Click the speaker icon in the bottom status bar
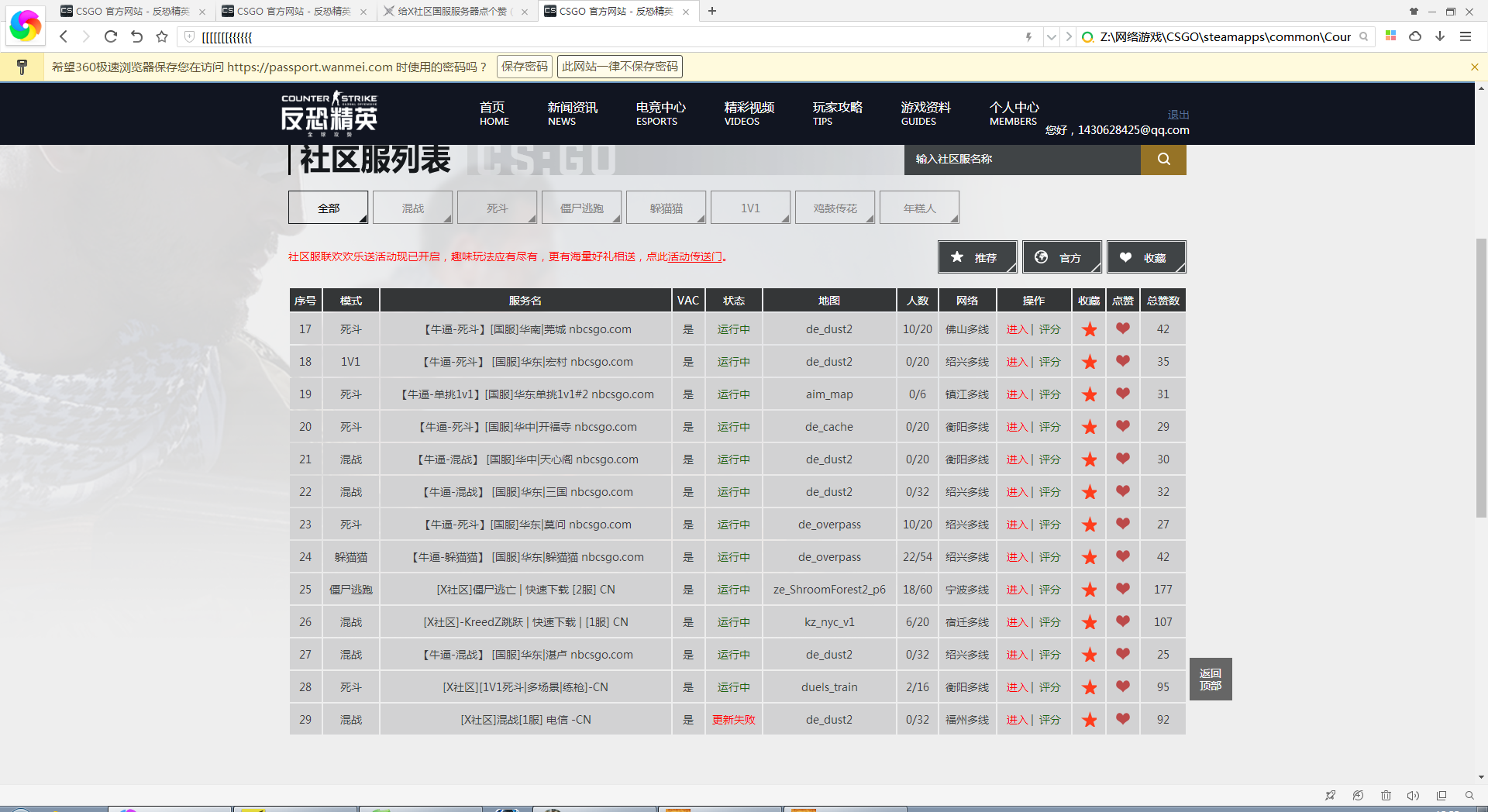The width and height of the screenshot is (1488, 812). (1414, 795)
